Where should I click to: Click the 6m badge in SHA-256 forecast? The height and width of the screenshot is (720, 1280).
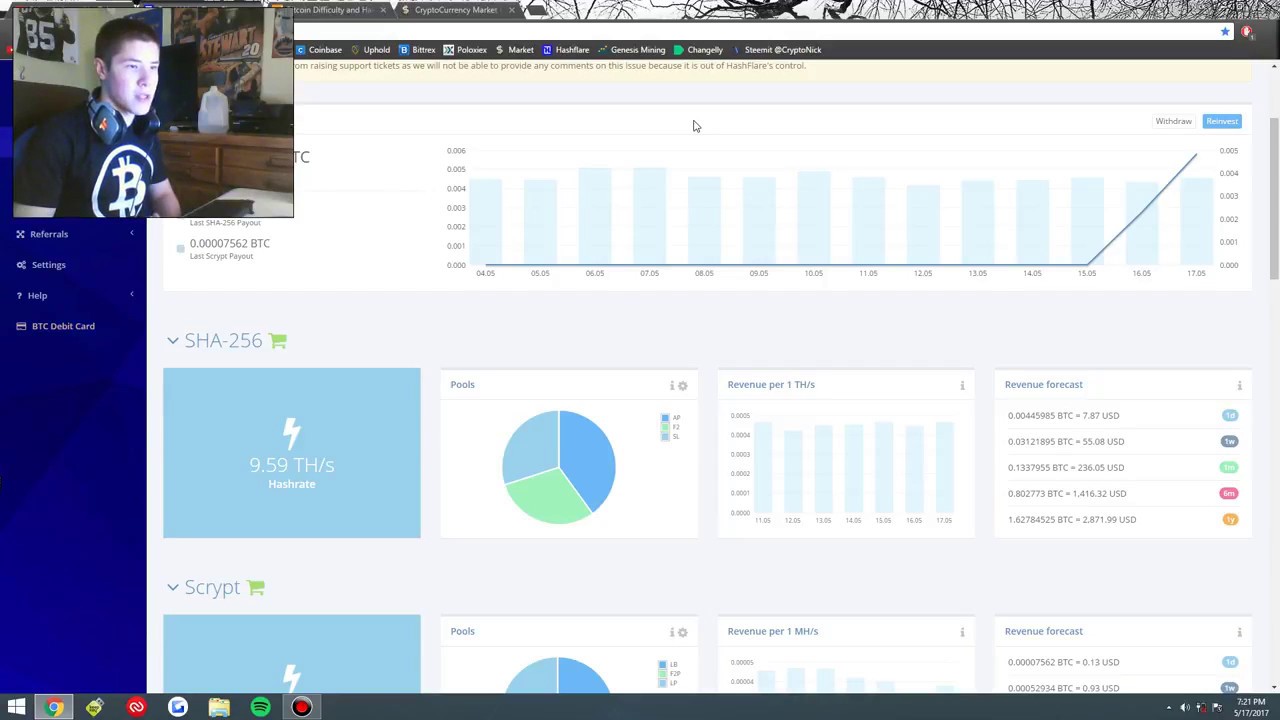pyautogui.click(x=1229, y=493)
